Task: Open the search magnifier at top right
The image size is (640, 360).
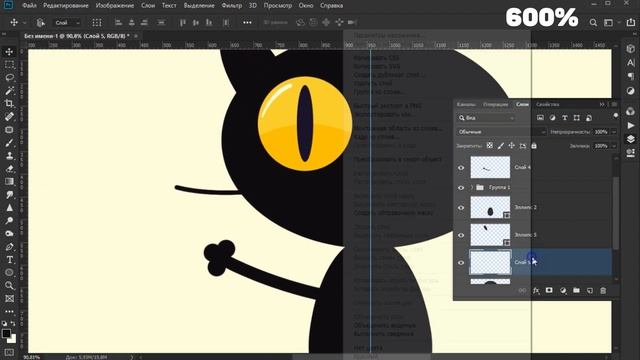Action: point(593,23)
